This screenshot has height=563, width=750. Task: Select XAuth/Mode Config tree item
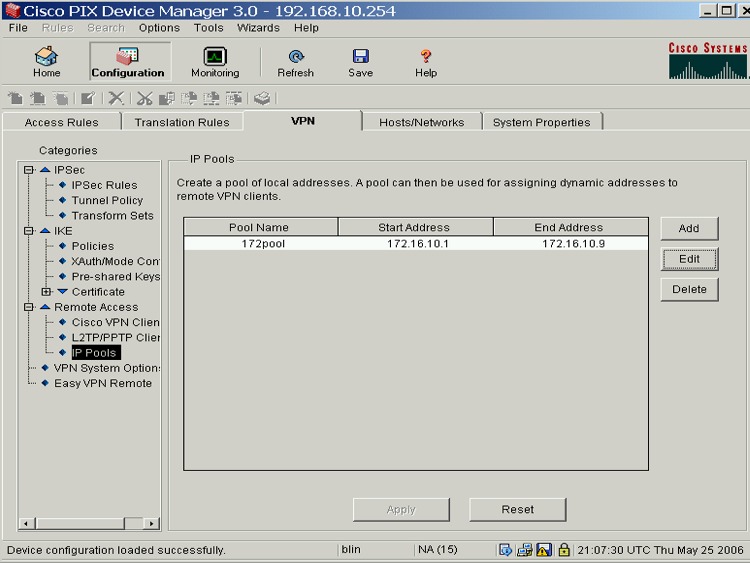pos(115,262)
